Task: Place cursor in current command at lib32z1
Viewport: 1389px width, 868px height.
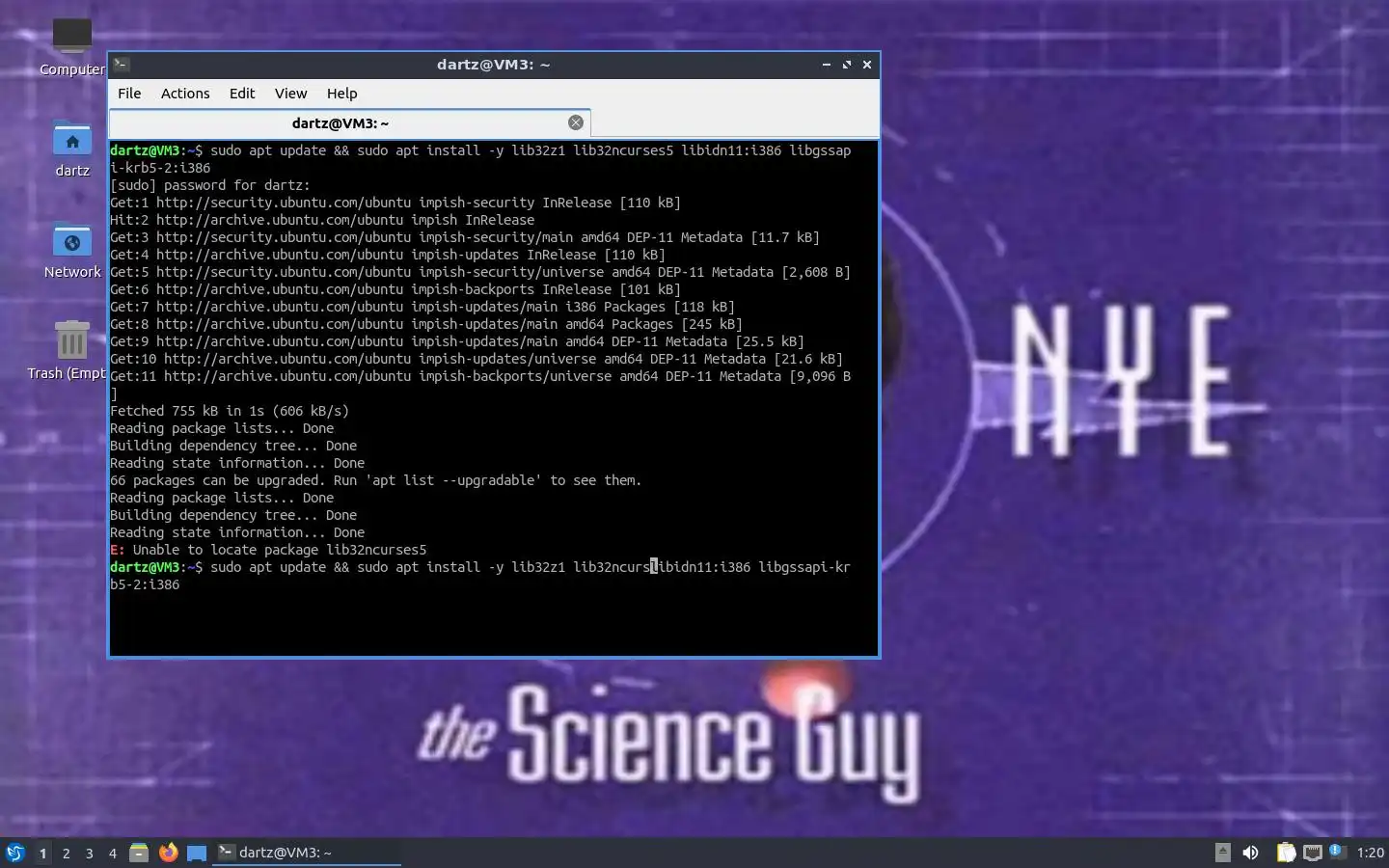Action: (x=538, y=567)
